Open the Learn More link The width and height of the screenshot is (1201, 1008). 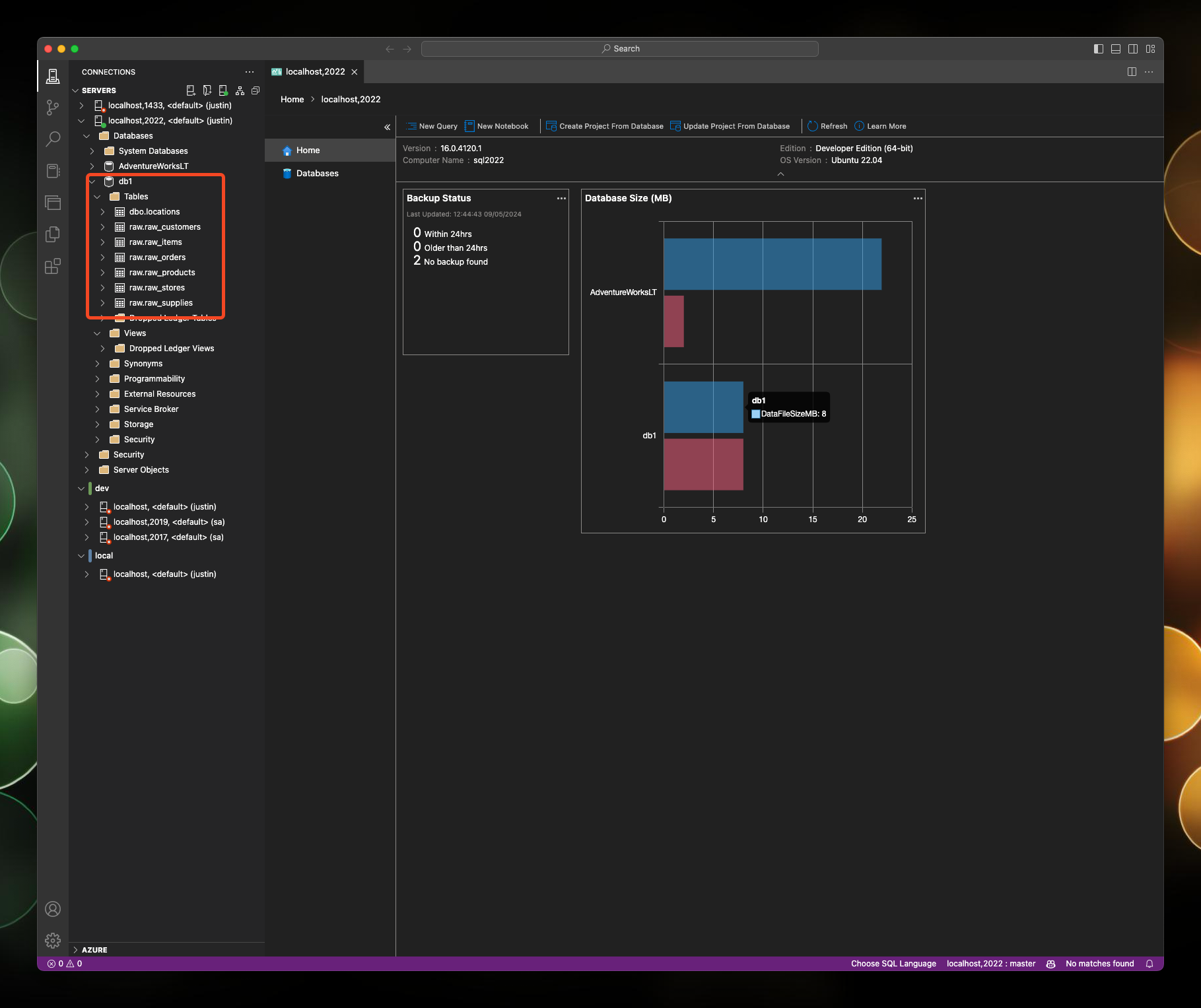(880, 126)
